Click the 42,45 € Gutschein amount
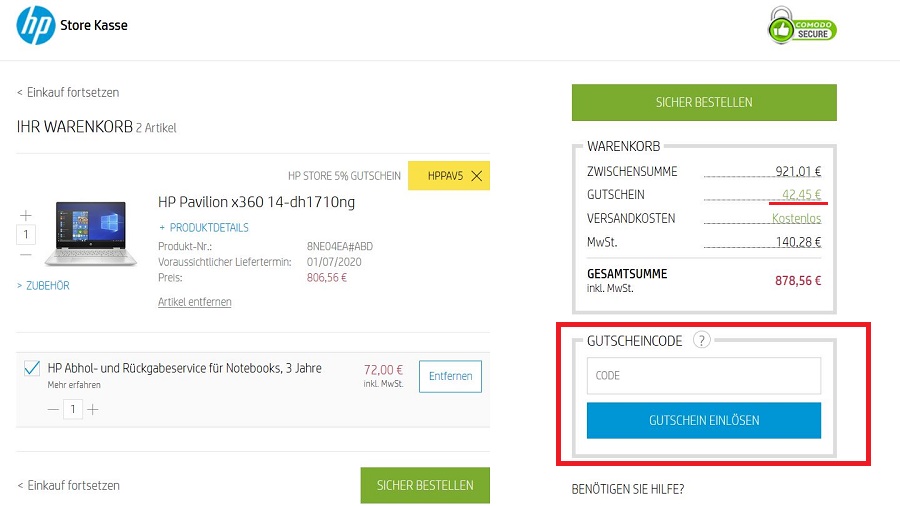 (801, 194)
